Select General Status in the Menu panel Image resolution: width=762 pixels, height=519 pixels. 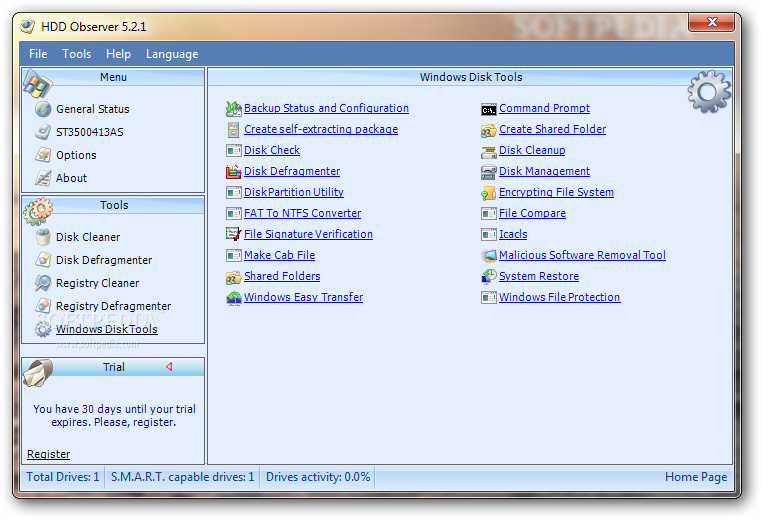pos(93,109)
